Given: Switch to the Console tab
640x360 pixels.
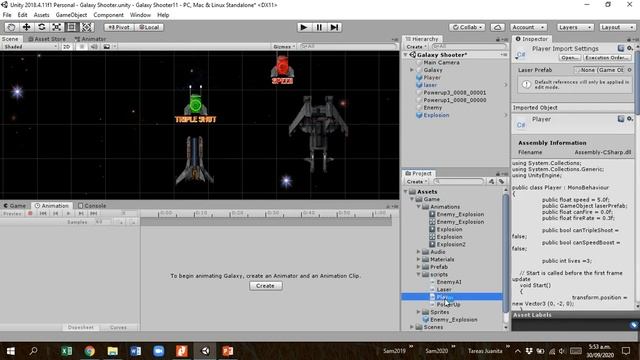Looking at the screenshot, I should pos(92,206).
